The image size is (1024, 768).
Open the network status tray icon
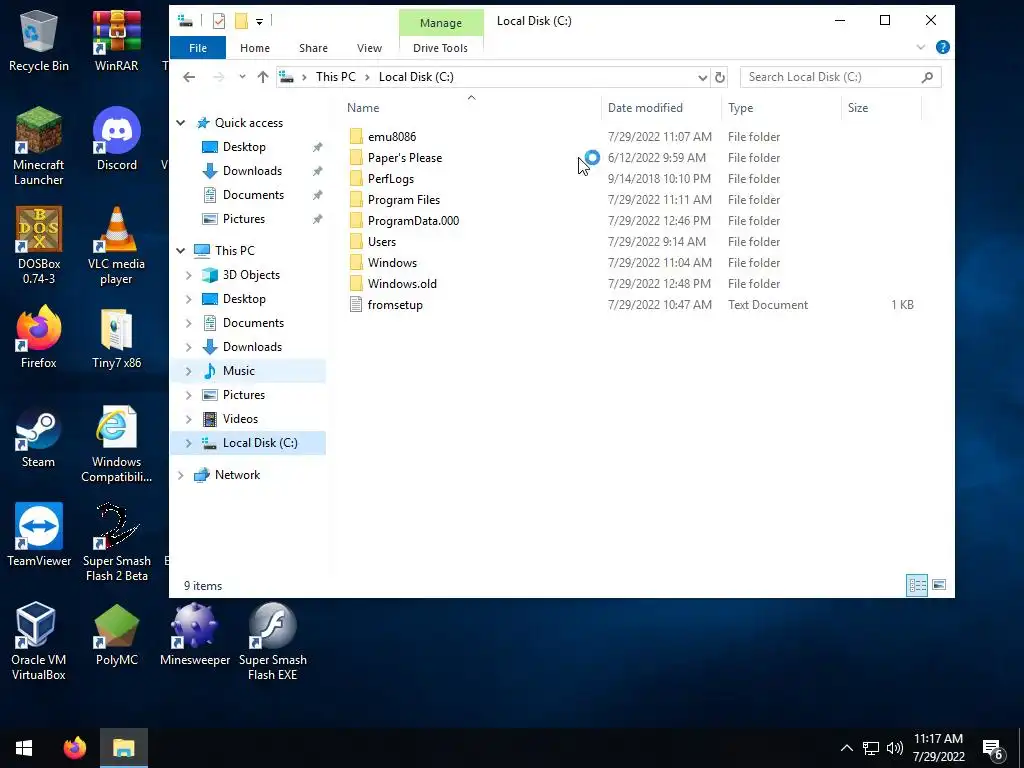click(871, 748)
